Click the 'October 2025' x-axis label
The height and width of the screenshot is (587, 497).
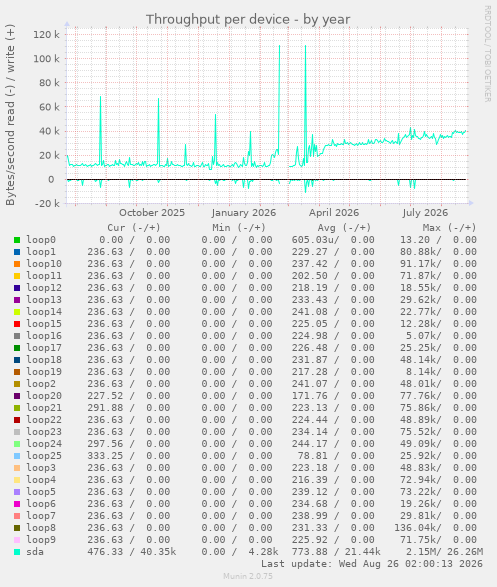pos(152,213)
